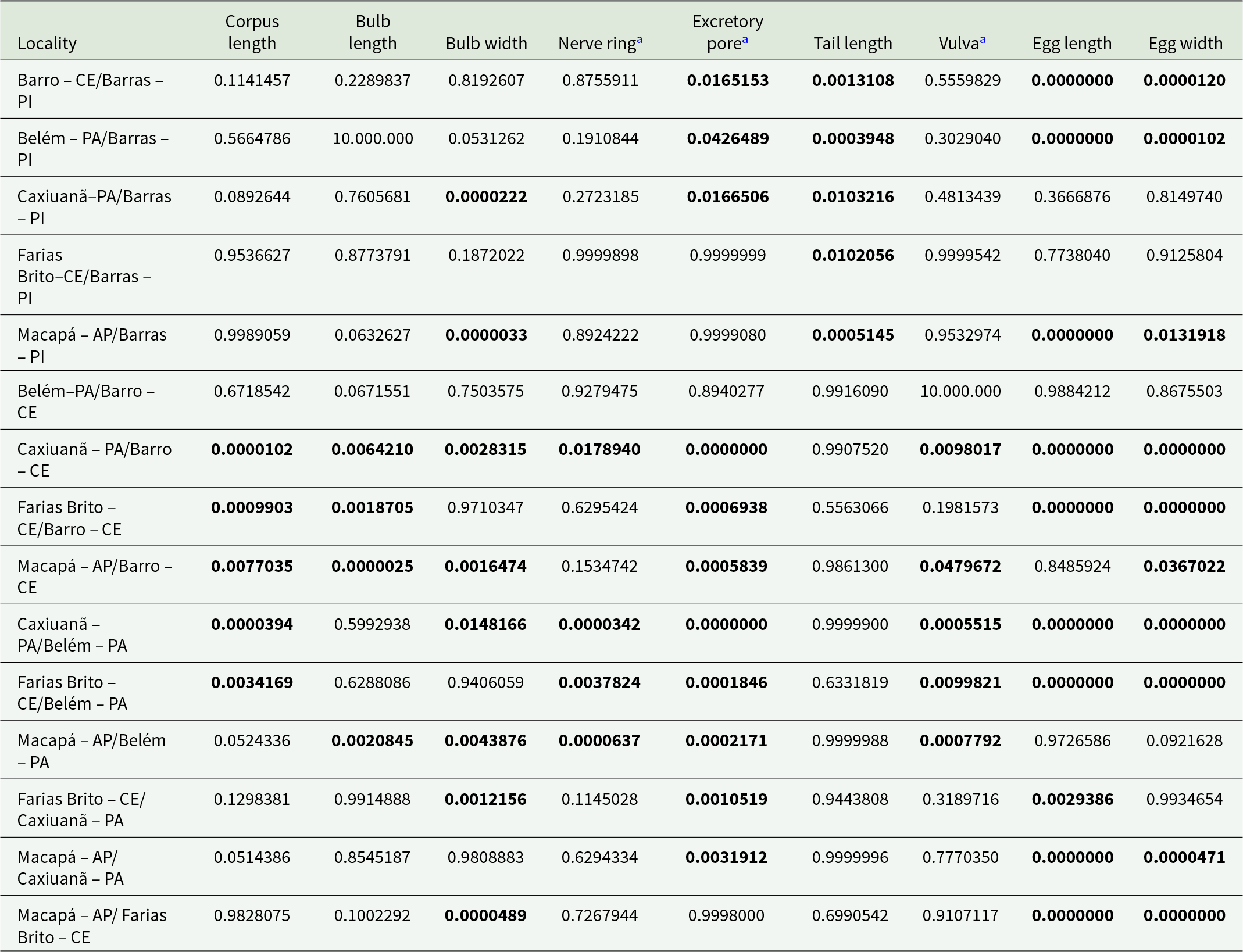The height and width of the screenshot is (952, 1243).
Task: Click the Bulb width column header
Action: pos(486,44)
